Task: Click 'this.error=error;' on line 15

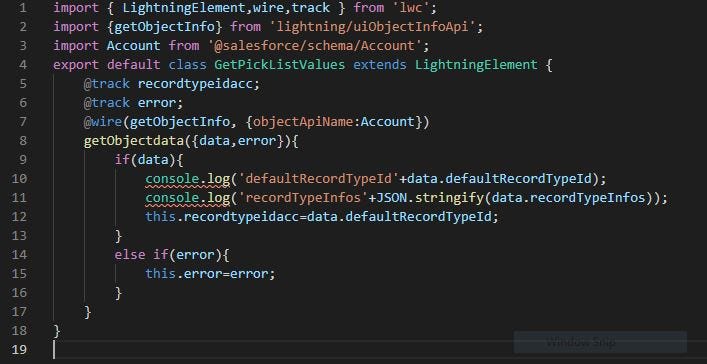Action: tap(210, 274)
